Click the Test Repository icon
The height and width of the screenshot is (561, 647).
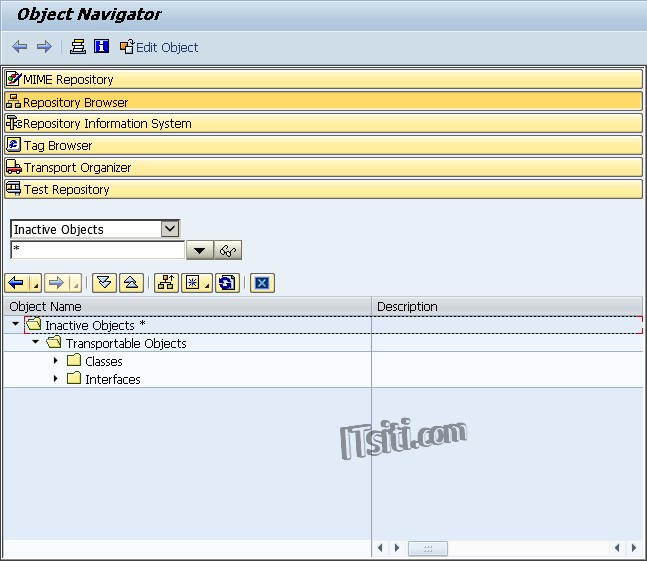coord(14,189)
